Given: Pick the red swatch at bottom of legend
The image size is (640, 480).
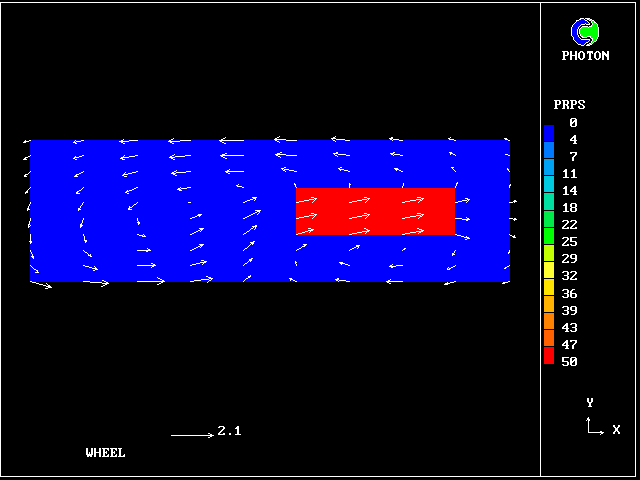Looking at the screenshot, I should tap(548, 356).
